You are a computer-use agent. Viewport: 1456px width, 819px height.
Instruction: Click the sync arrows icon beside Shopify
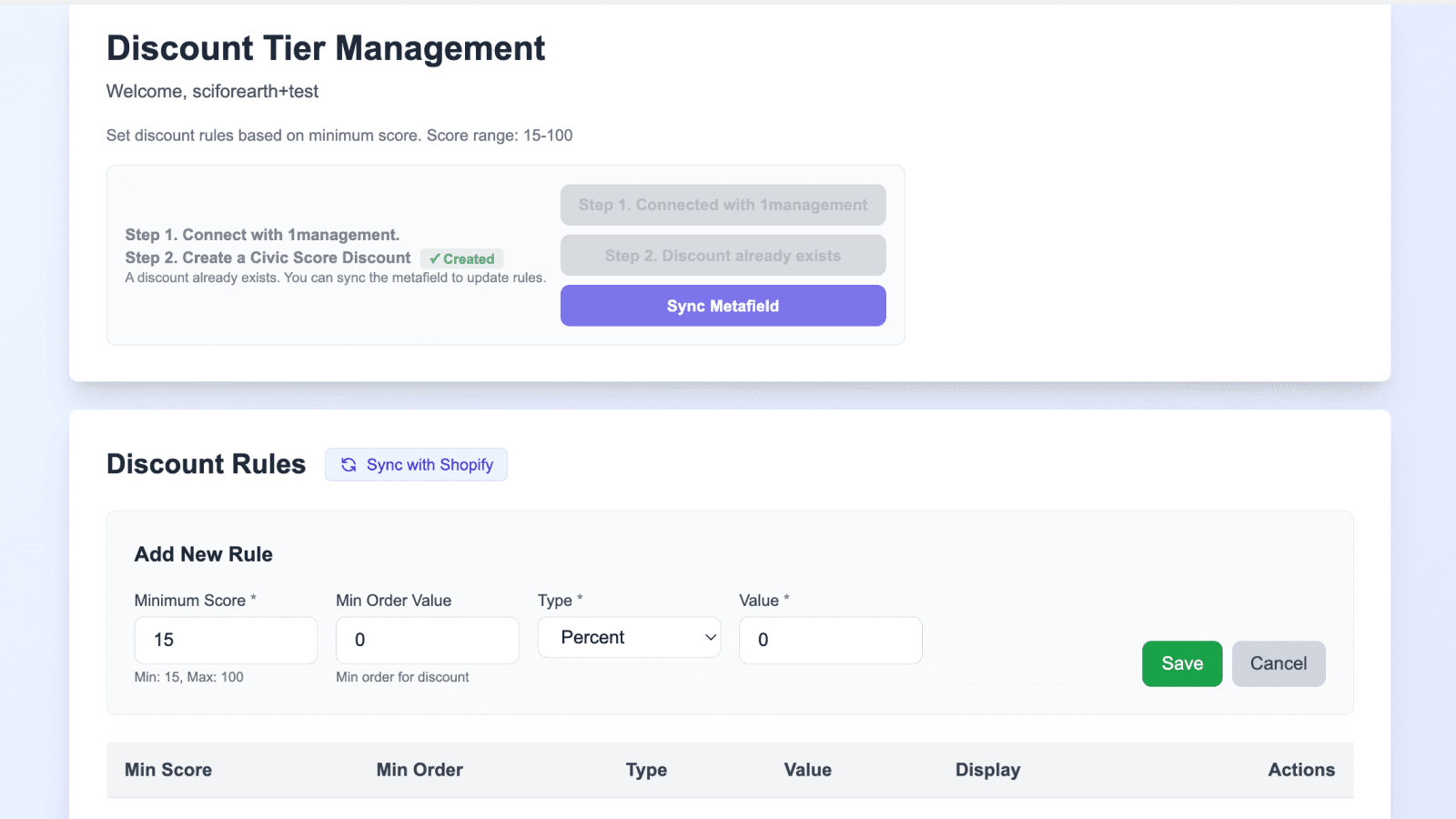[349, 465]
